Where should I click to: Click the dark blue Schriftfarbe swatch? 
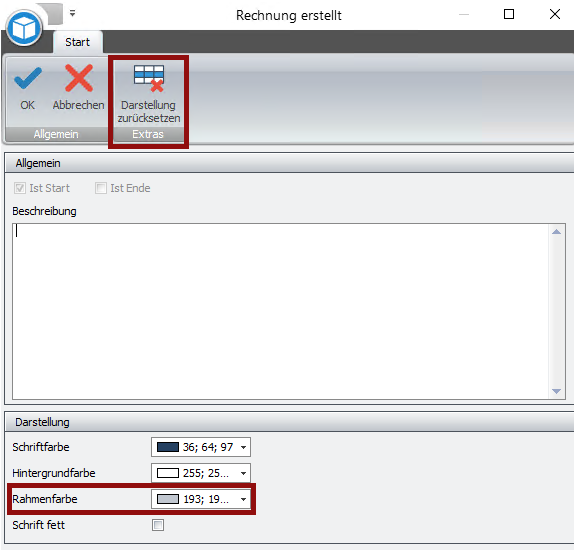pos(168,447)
